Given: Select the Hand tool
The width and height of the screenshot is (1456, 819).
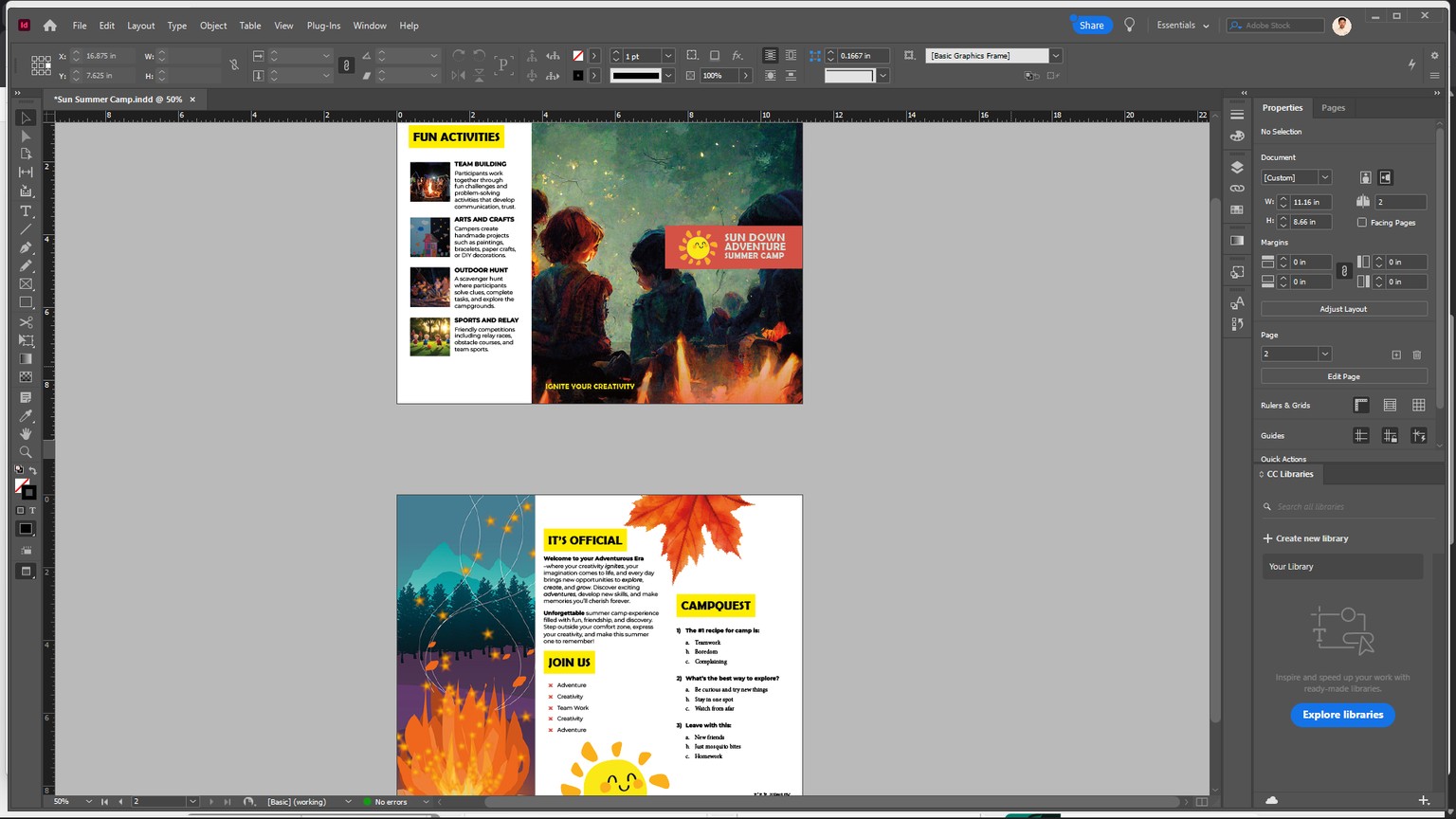Looking at the screenshot, I should coord(26,434).
